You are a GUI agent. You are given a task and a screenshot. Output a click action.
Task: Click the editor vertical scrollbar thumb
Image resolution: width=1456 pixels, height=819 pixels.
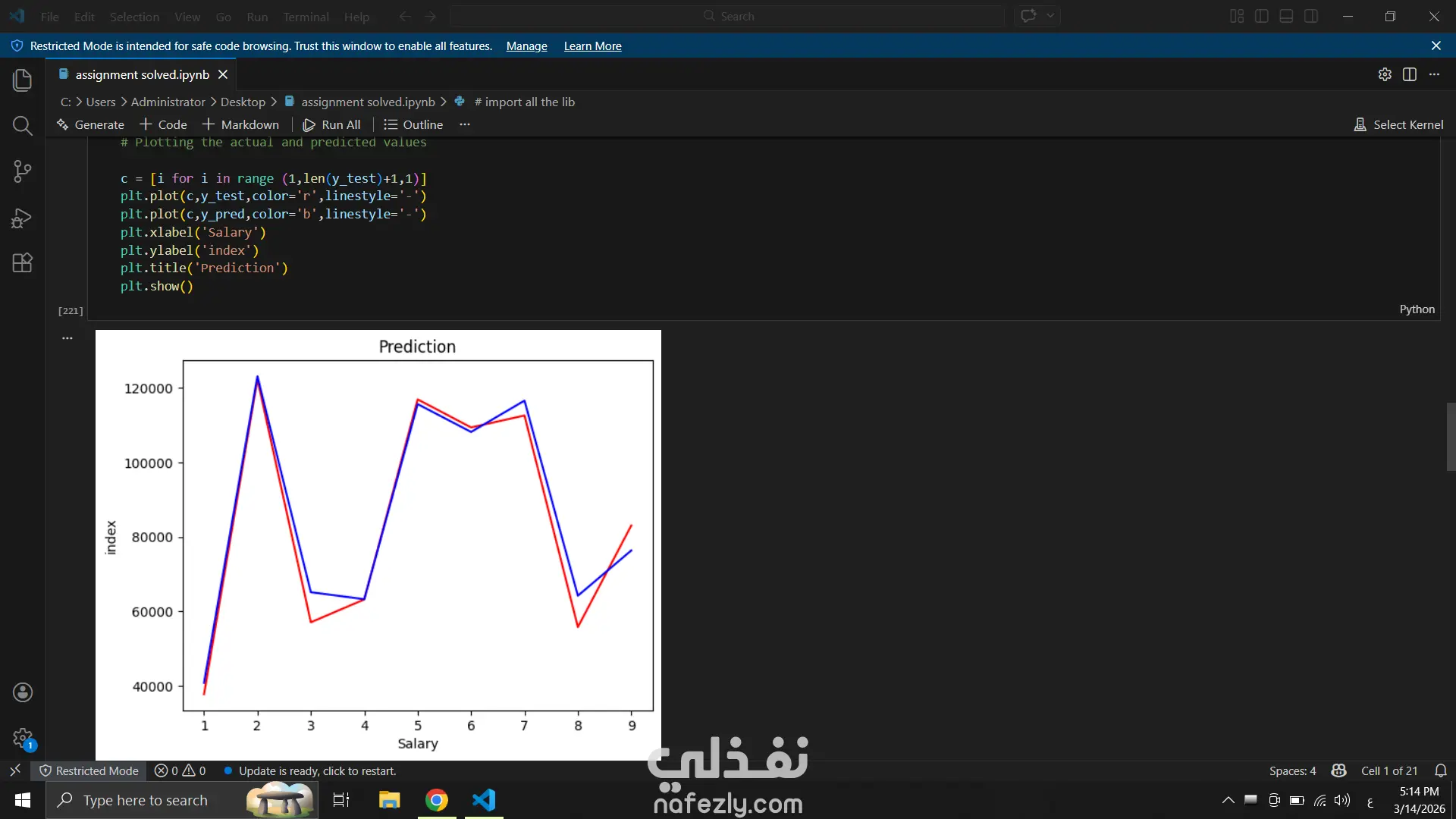pos(1451,437)
